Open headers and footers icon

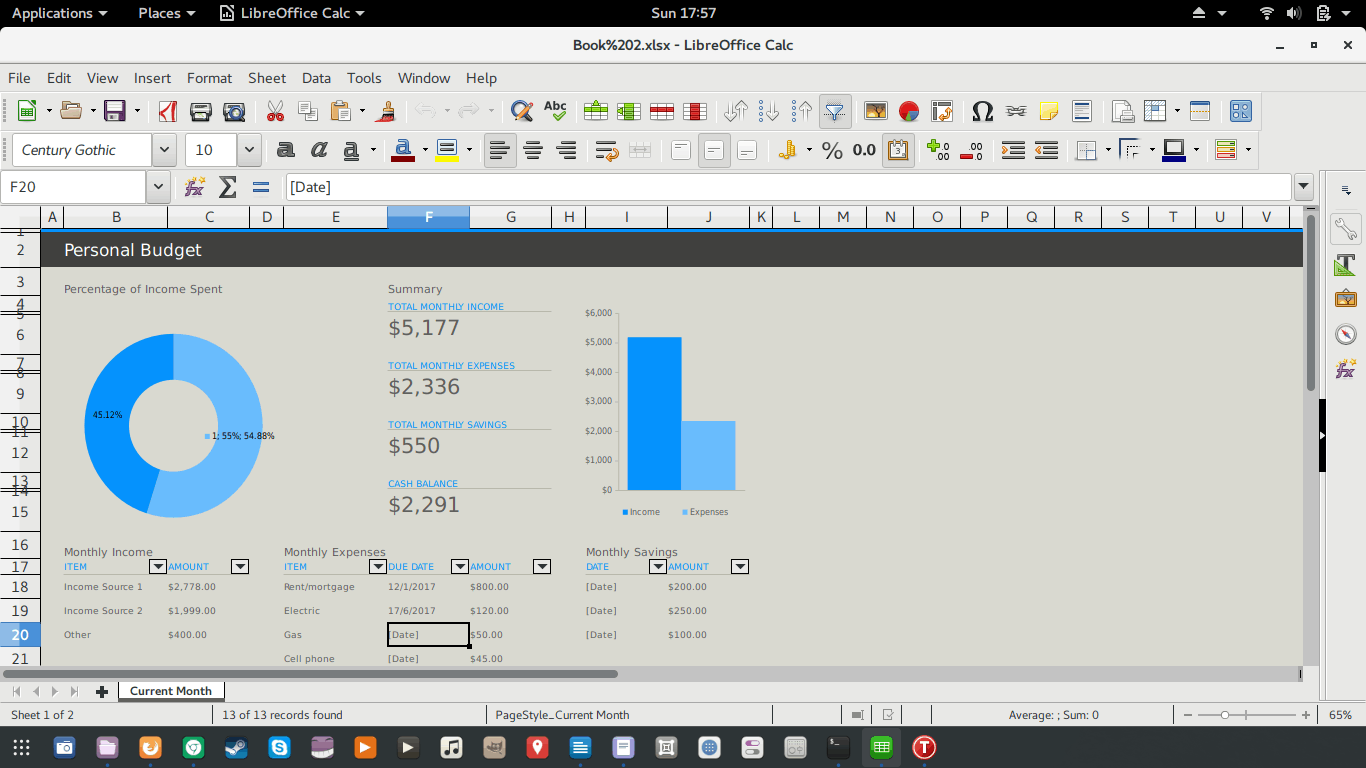pyautogui.click(x=1082, y=111)
